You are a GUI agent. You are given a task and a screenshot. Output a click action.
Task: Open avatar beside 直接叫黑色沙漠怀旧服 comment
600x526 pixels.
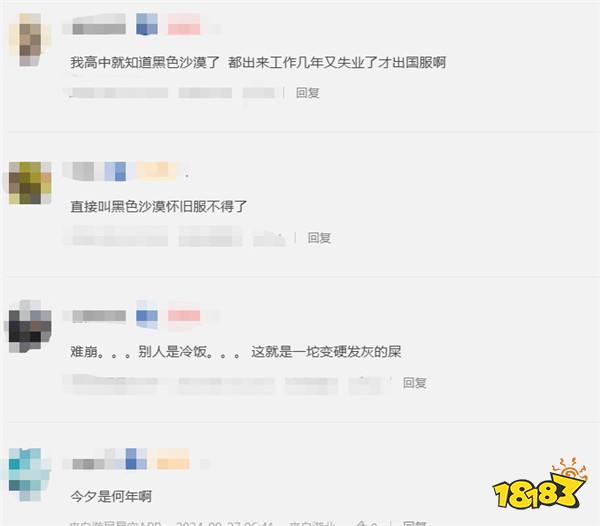point(30,183)
